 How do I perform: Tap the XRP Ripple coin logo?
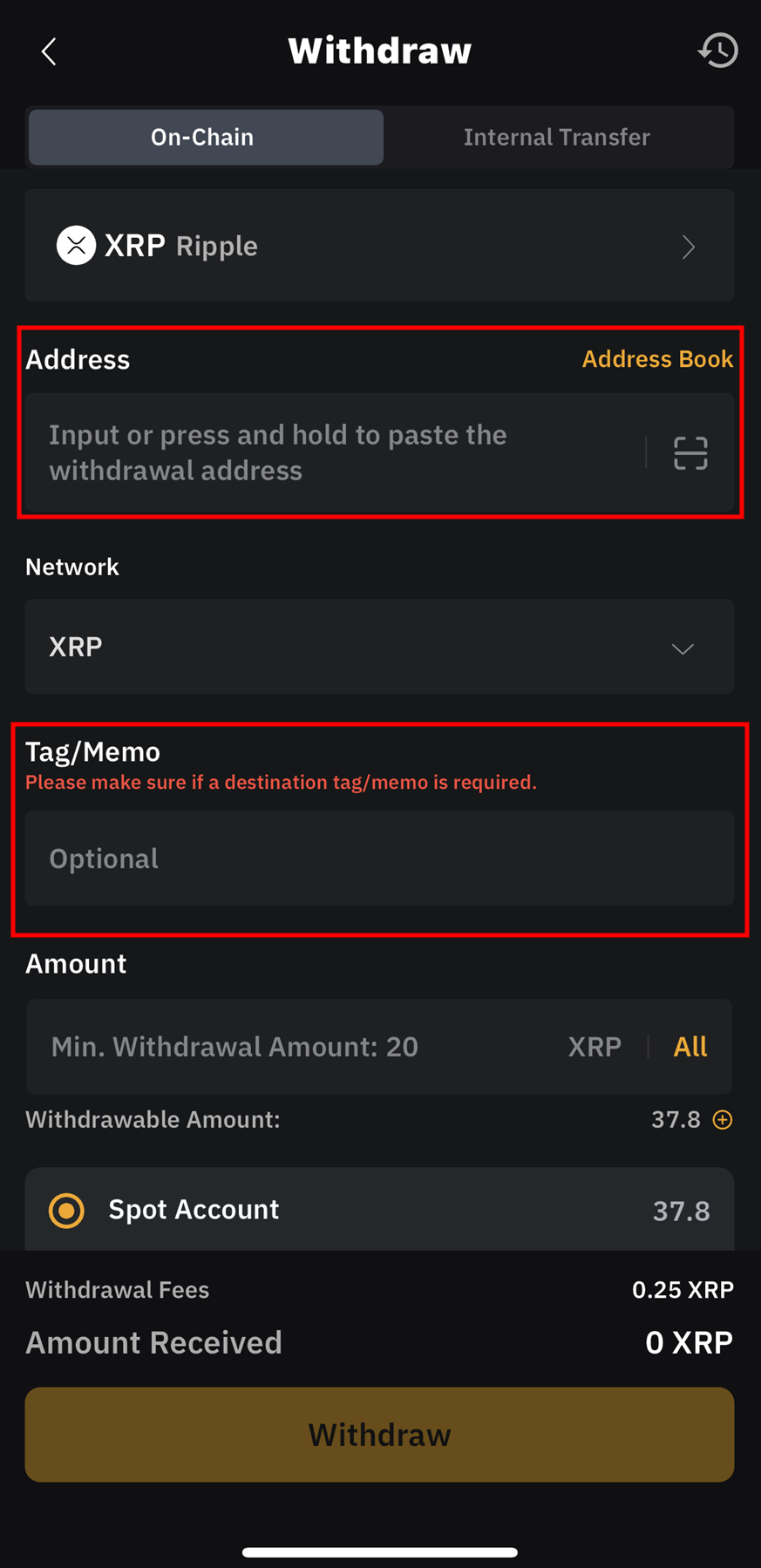tap(76, 246)
